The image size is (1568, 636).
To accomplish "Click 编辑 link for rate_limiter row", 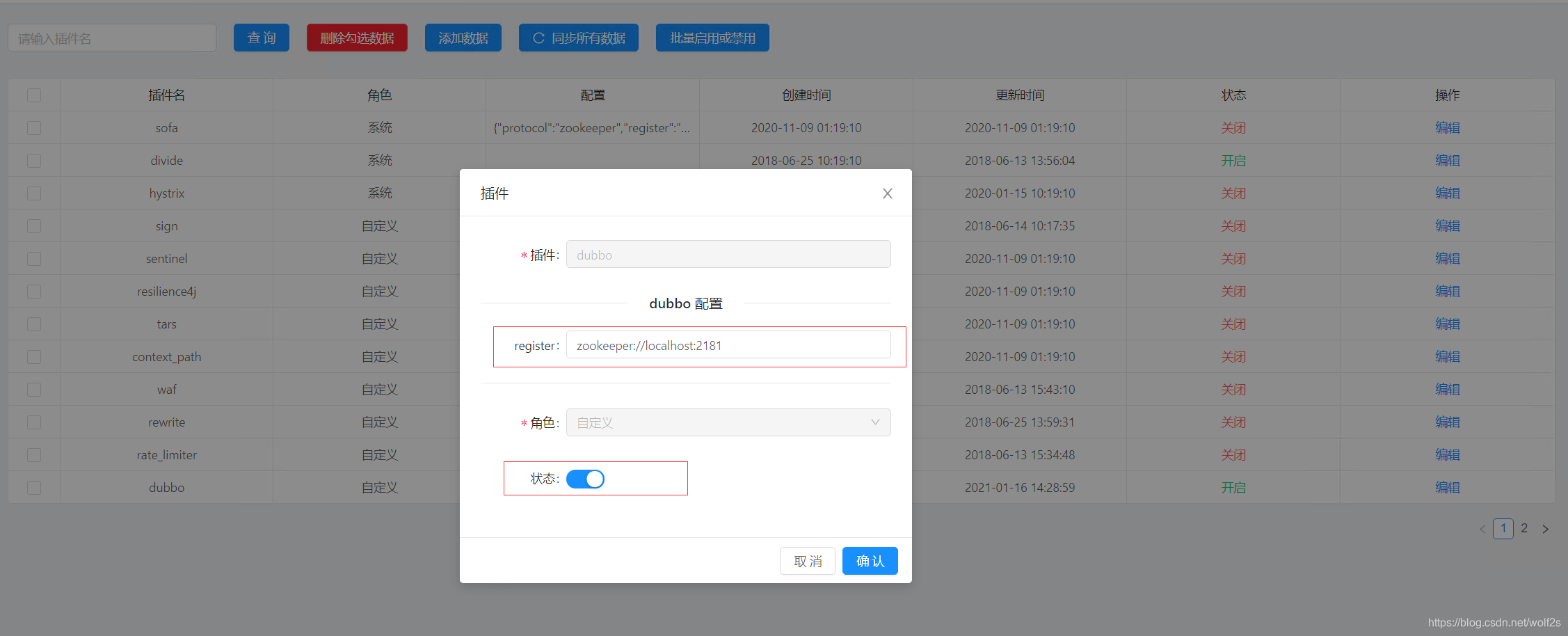I will 1447,454.
